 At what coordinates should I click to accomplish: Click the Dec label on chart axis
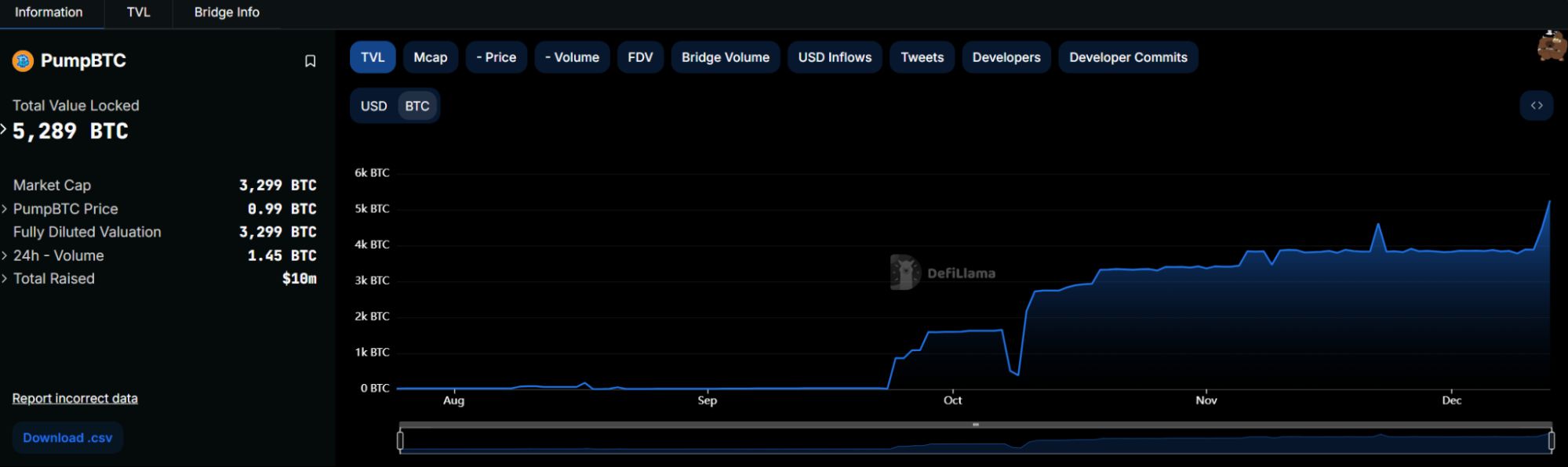[x=1452, y=400]
